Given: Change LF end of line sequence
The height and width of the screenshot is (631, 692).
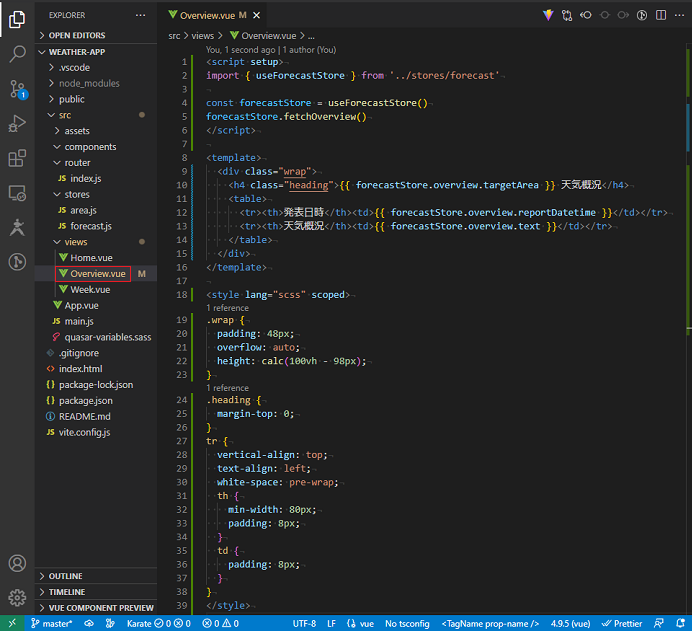Looking at the screenshot, I should 331,623.
